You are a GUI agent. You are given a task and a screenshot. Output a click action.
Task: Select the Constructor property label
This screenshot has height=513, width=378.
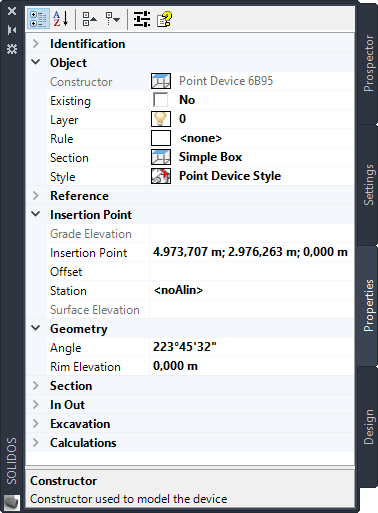click(81, 82)
